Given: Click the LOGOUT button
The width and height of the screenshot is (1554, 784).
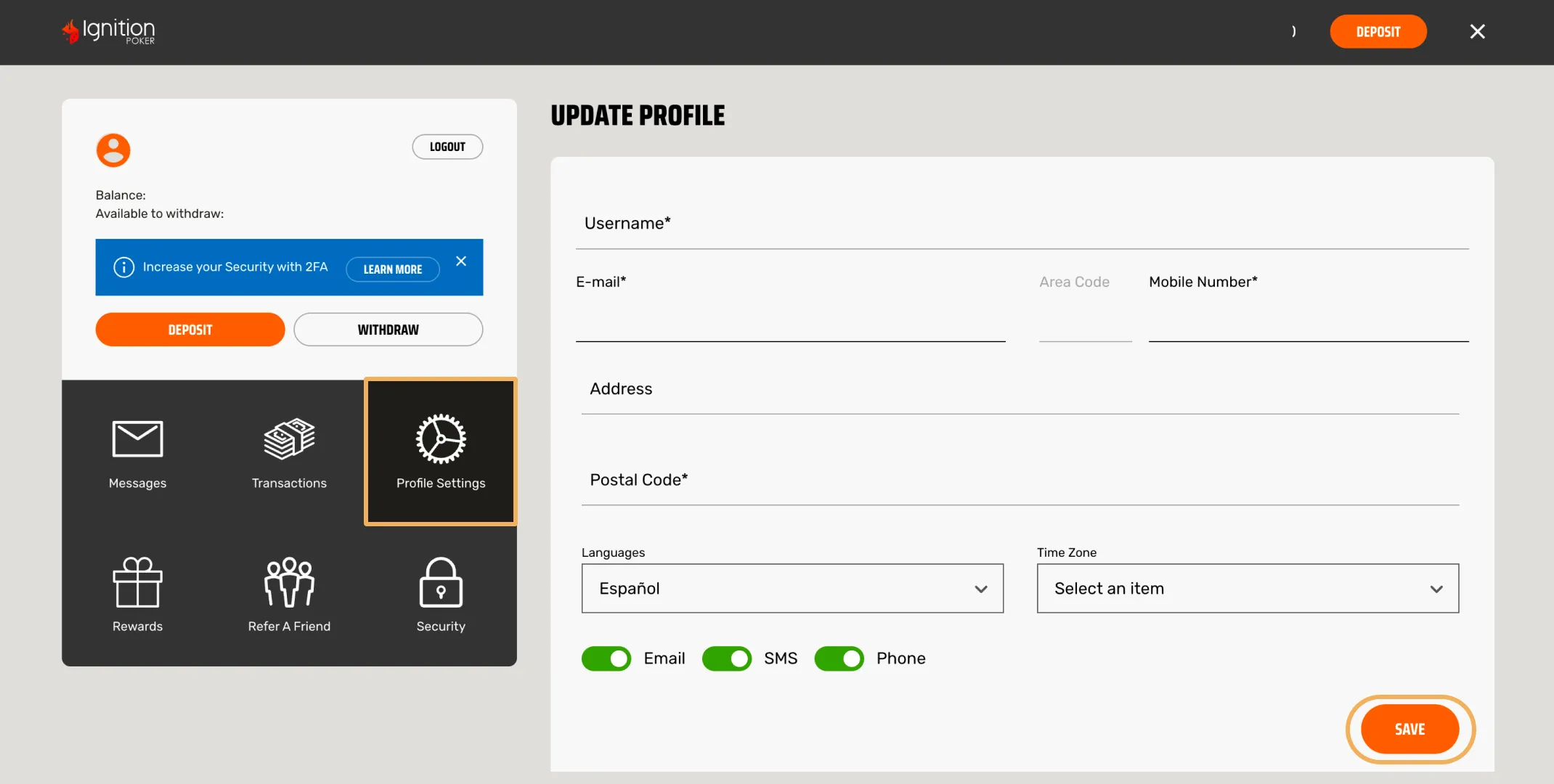Looking at the screenshot, I should (x=447, y=147).
